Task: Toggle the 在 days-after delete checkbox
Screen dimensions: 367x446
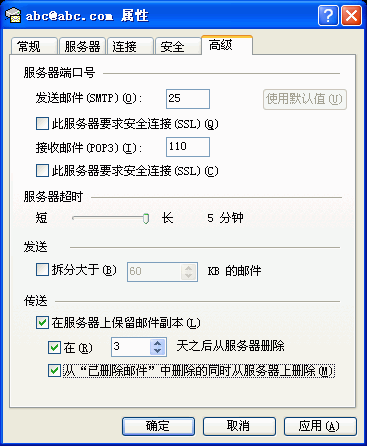Action: (x=54, y=347)
